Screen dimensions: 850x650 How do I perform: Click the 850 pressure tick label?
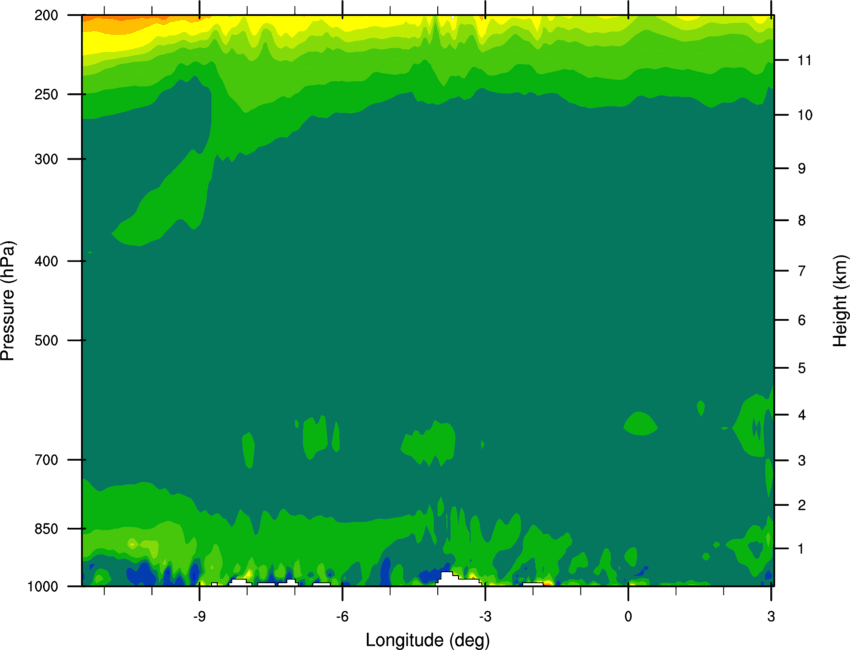click(47, 529)
